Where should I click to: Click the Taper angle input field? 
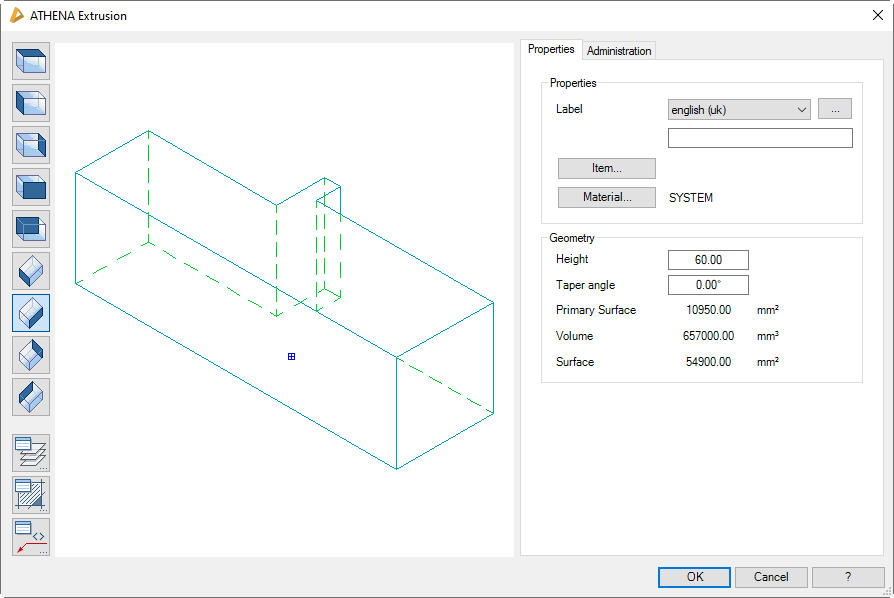pyautogui.click(x=708, y=285)
